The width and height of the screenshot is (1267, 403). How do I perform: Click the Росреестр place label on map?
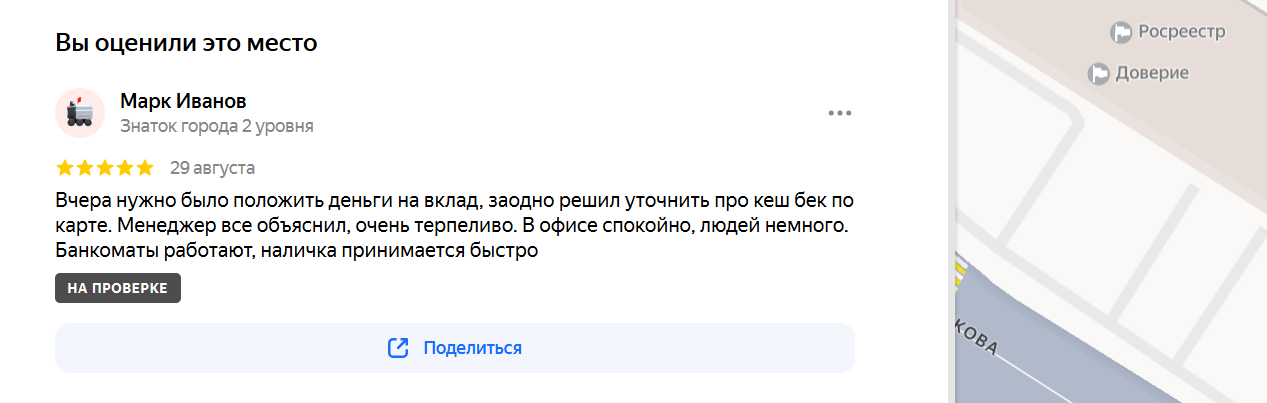[x=1182, y=33]
